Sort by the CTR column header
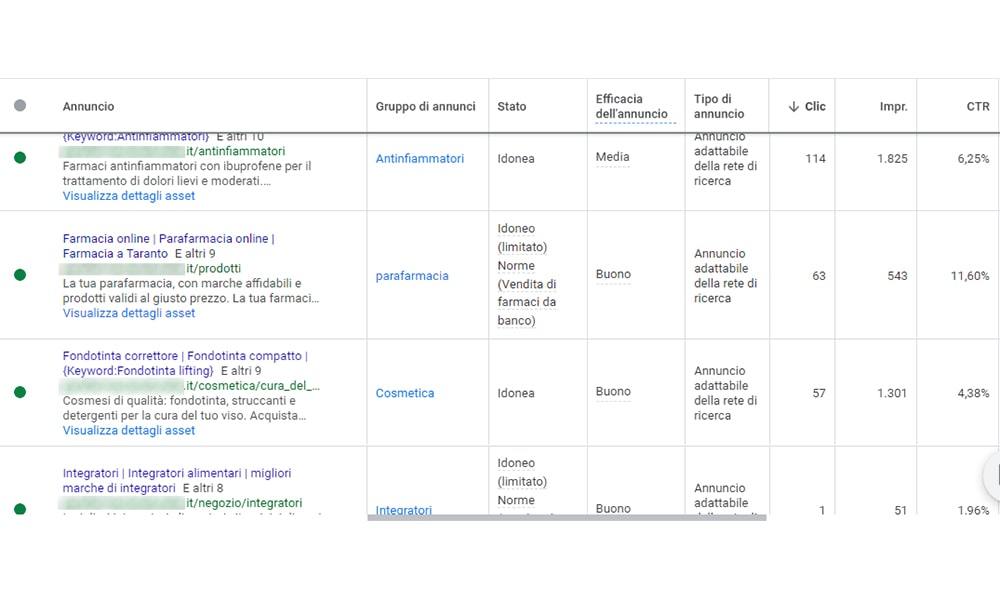 978,106
